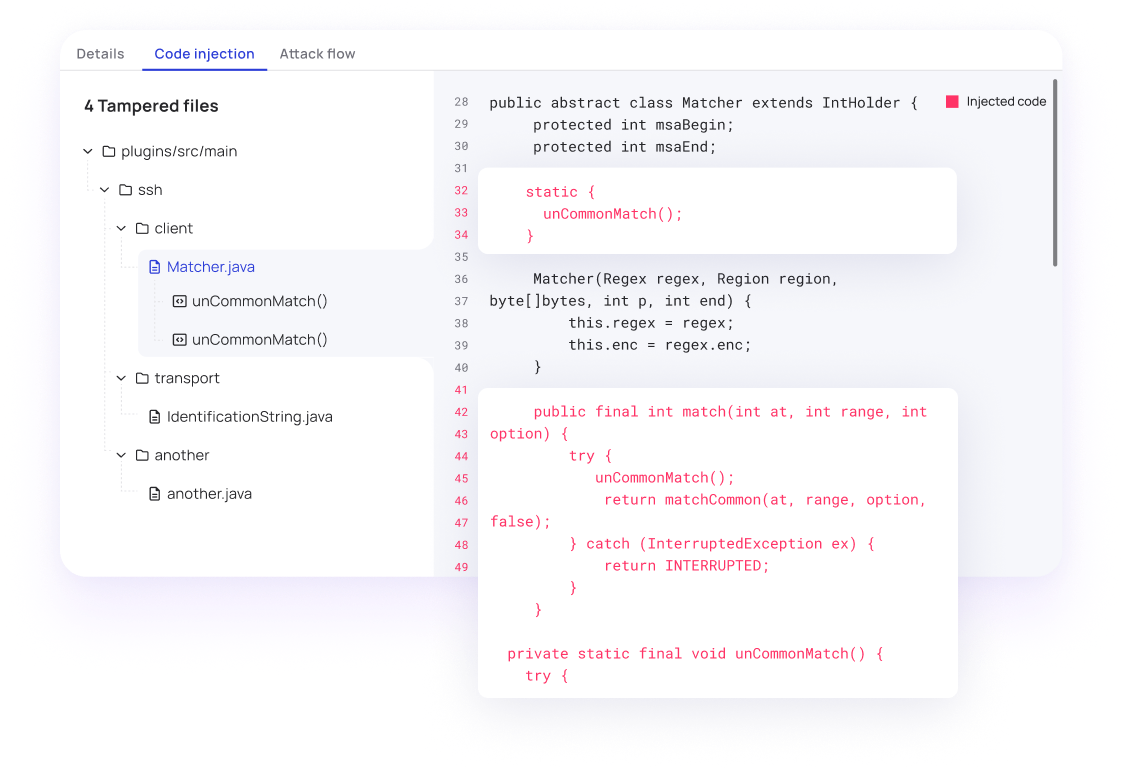Collapse the ssh folder chevron
The height and width of the screenshot is (768, 1123).
pyautogui.click(x=104, y=190)
